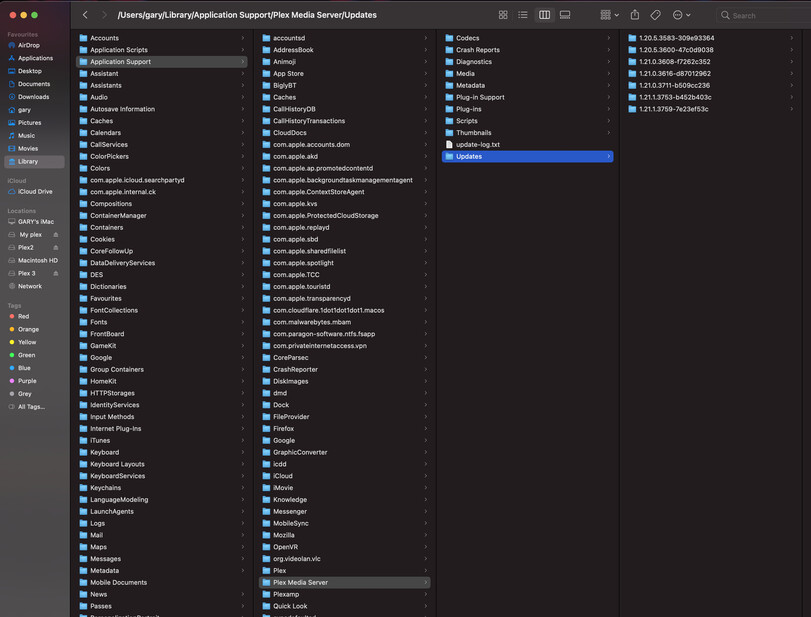The height and width of the screenshot is (617, 811).
Task: Select the Group Containers folder
Action: 161,370
